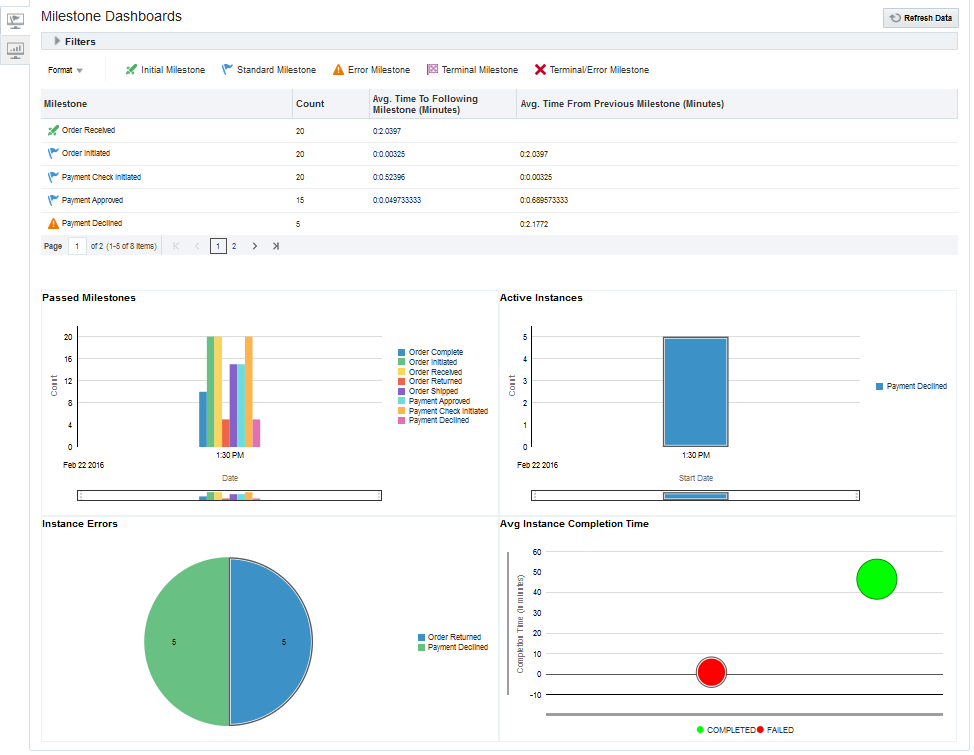Viewport: 974px width, 755px height.
Task: Click the red FAILED bubble
Action: click(711, 672)
